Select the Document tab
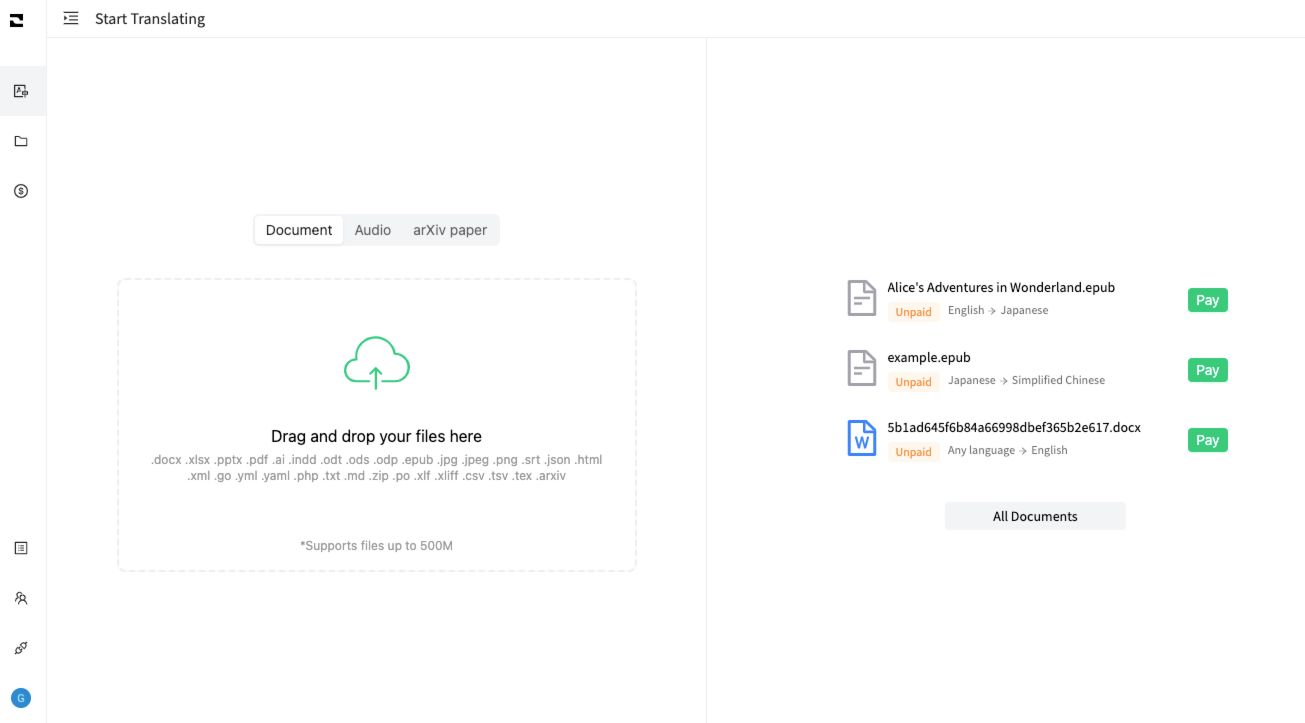1305x723 pixels. (299, 230)
